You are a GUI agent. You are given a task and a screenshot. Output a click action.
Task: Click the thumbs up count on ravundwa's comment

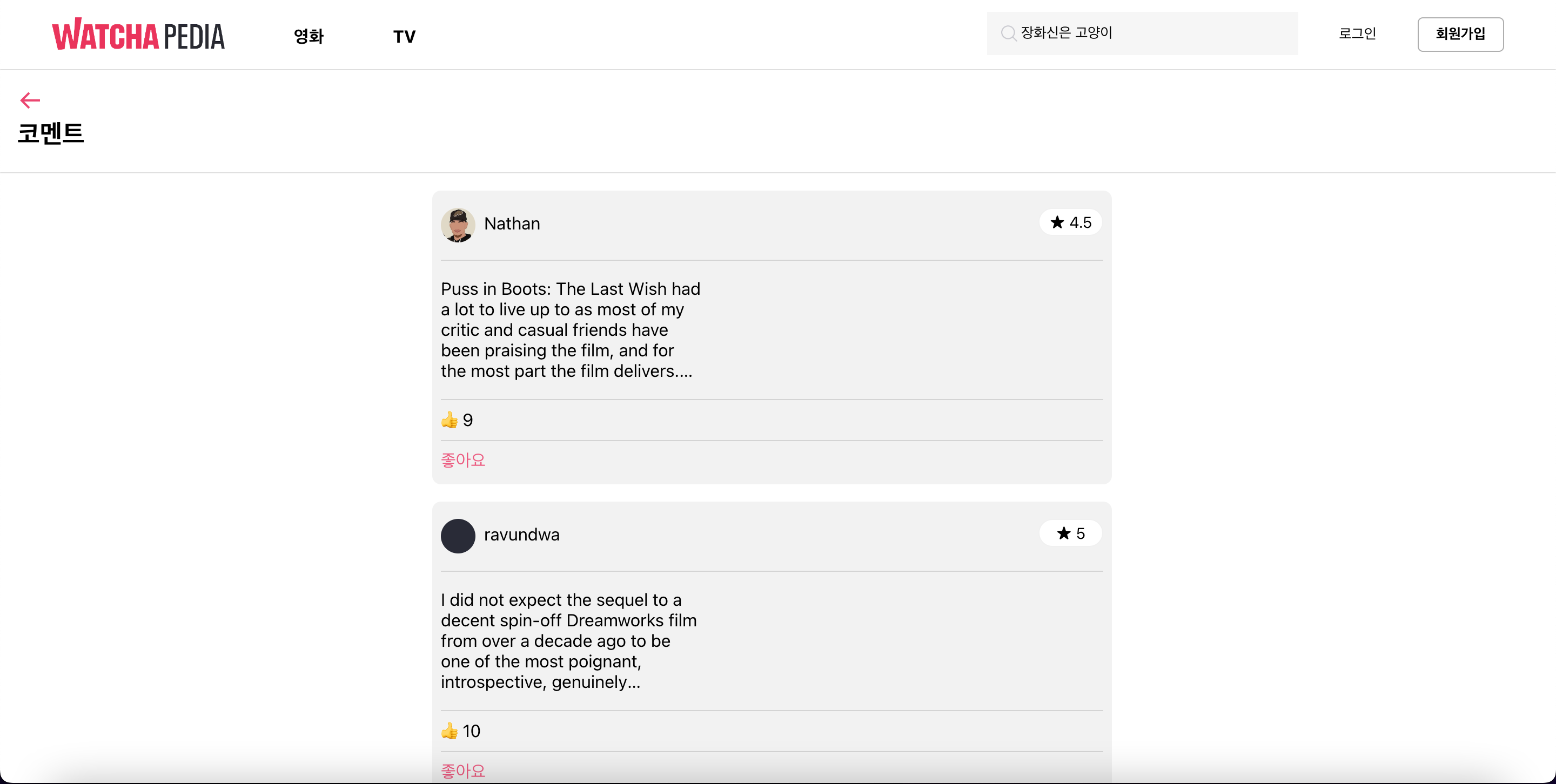pyautogui.click(x=460, y=731)
